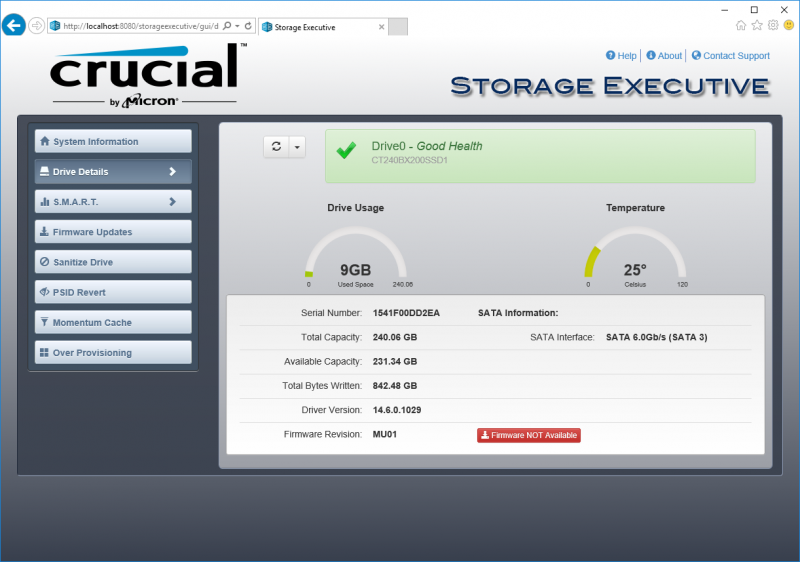
Task: Click the ban icon beside Sanitize Drive
Action: click(x=45, y=262)
